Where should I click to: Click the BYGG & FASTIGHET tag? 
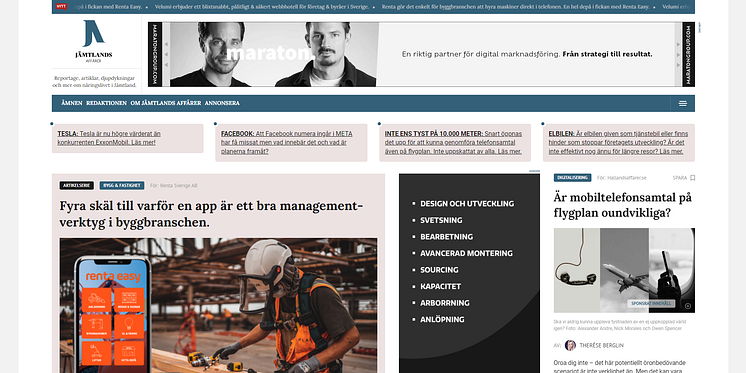click(x=122, y=186)
